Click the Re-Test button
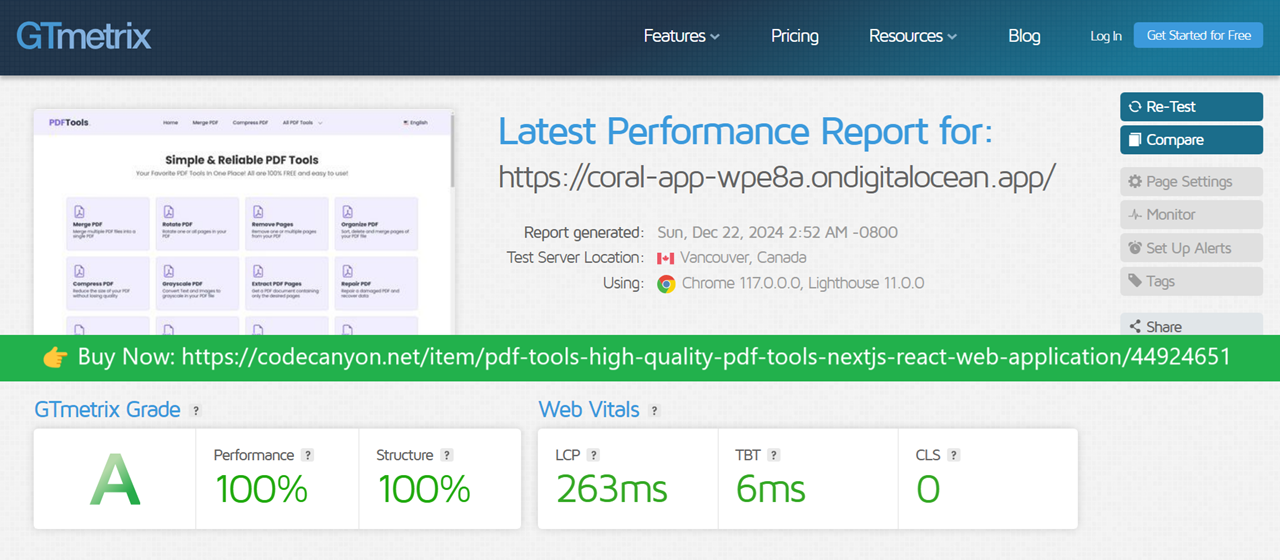Viewport: 1280px width, 560px height. (1191, 107)
